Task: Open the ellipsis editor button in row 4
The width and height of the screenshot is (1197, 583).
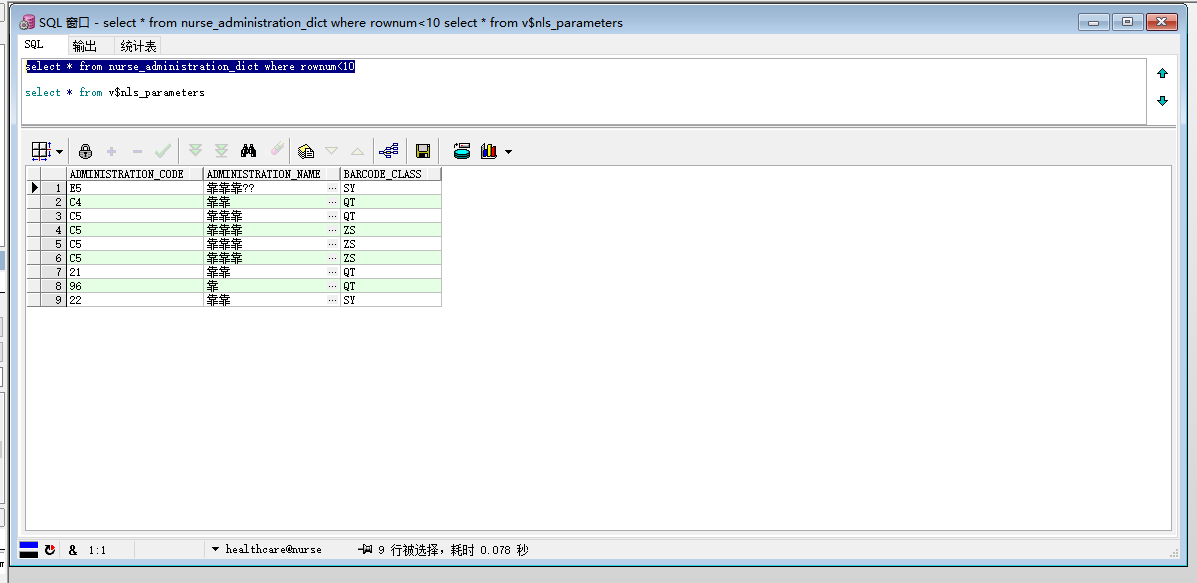Action: point(332,230)
